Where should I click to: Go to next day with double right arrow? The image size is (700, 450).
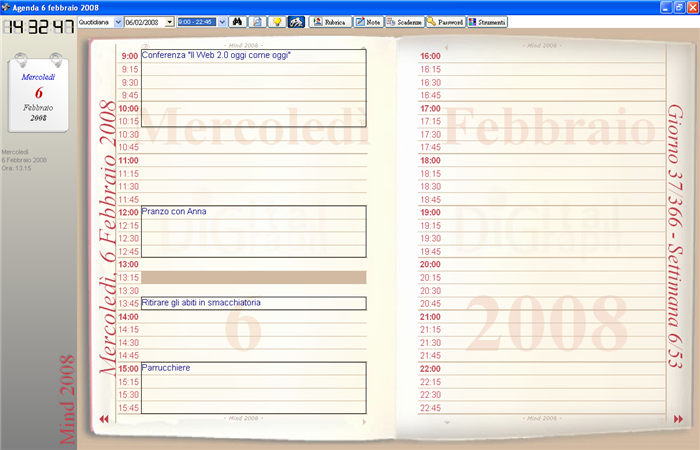[x=678, y=419]
